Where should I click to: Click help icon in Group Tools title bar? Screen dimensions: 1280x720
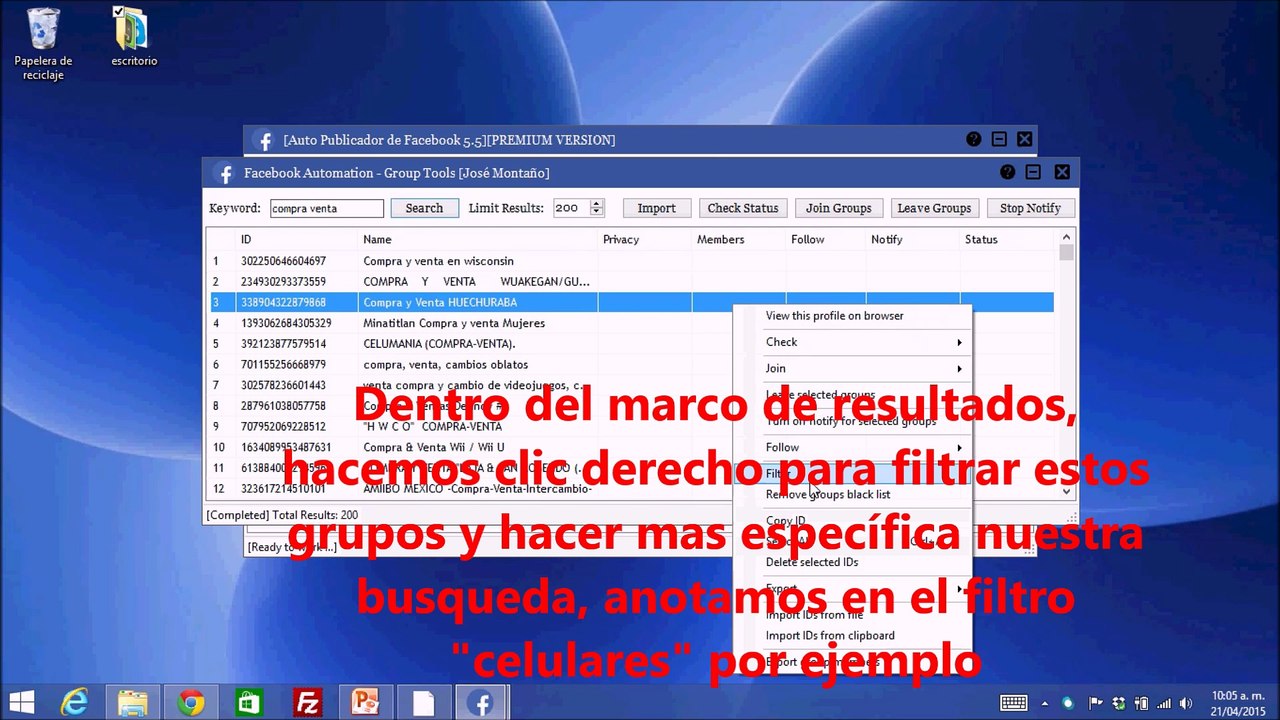tap(1007, 173)
